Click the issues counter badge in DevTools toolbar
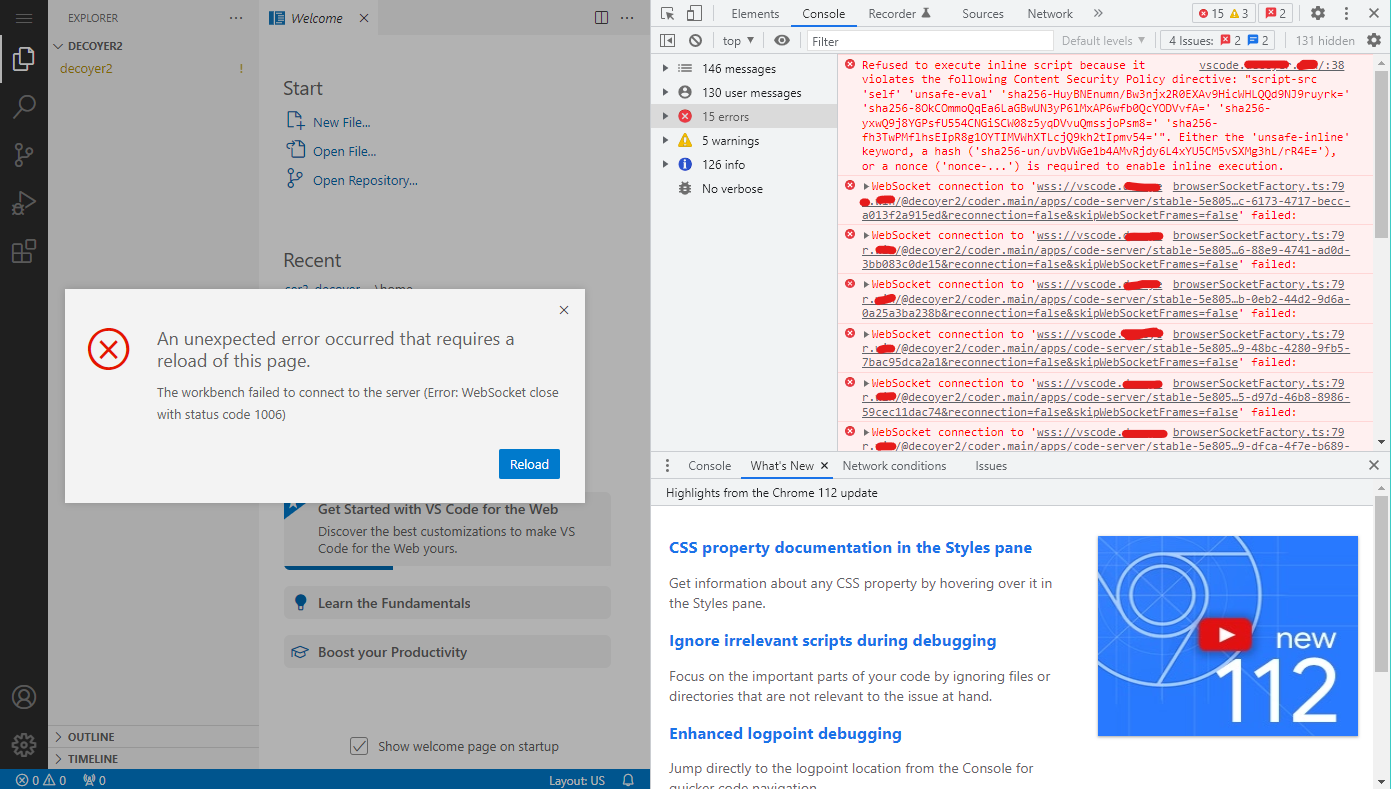This screenshot has height=789, width=1391. (1273, 13)
